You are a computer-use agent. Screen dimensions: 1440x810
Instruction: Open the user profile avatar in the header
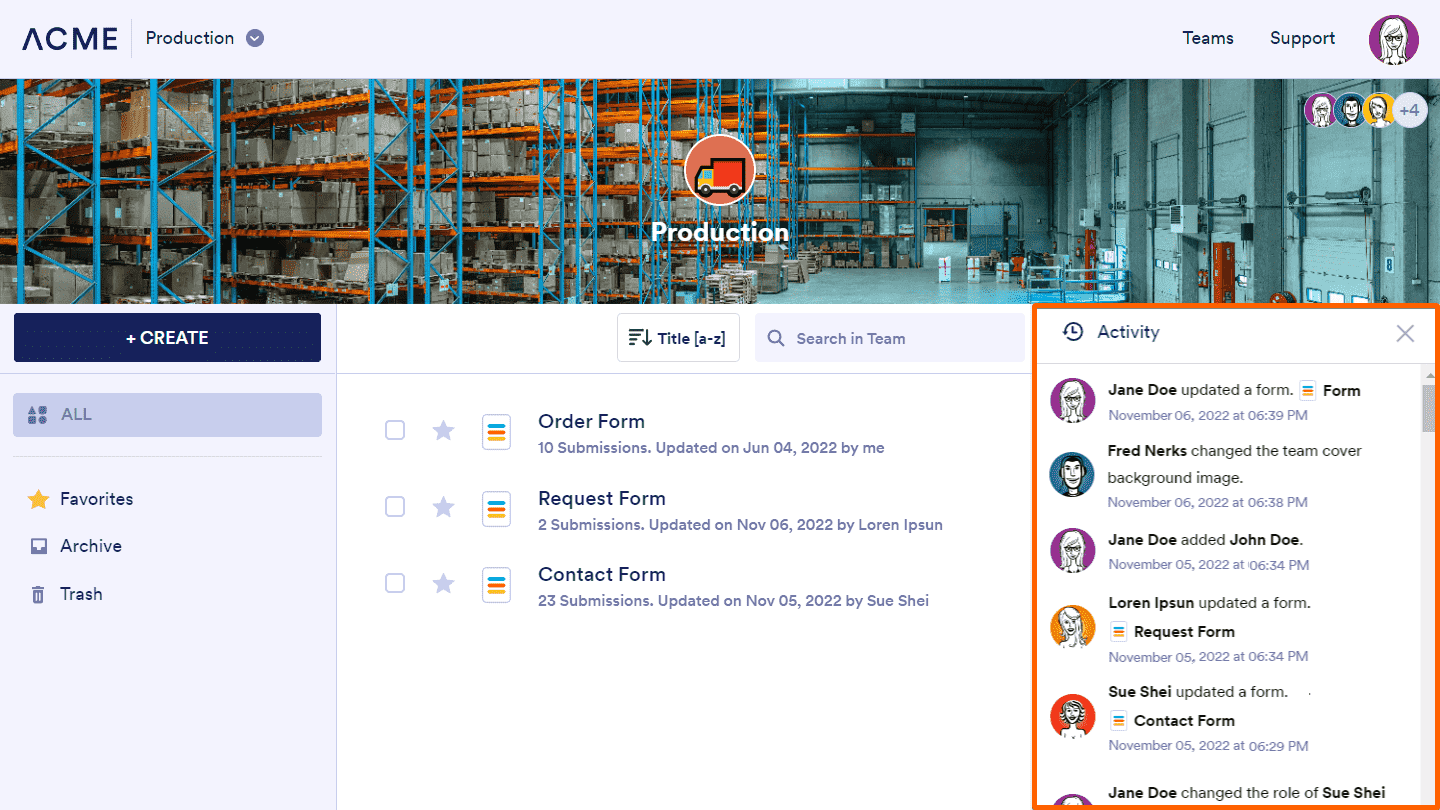(1394, 40)
